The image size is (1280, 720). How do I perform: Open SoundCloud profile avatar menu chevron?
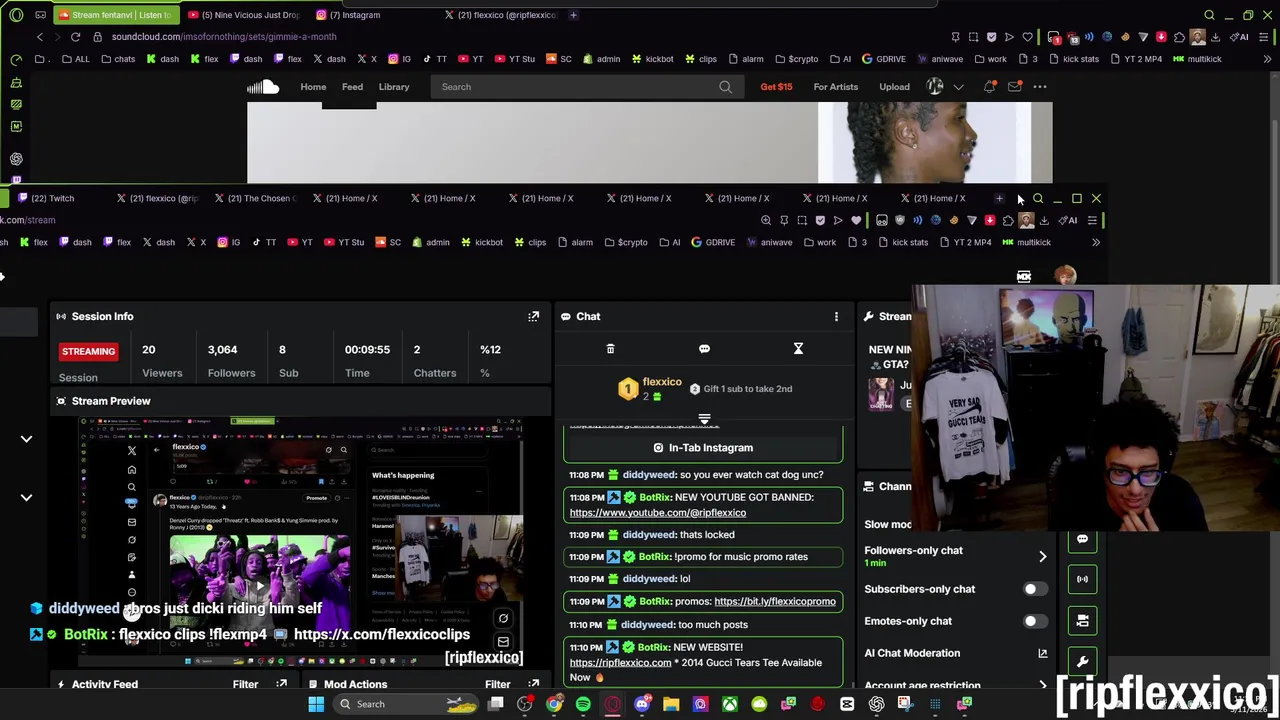pos(958,87)
